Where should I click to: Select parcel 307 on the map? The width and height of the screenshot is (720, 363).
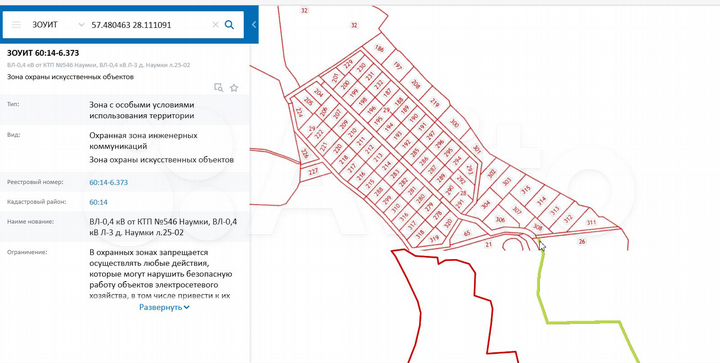click(517, 211)
